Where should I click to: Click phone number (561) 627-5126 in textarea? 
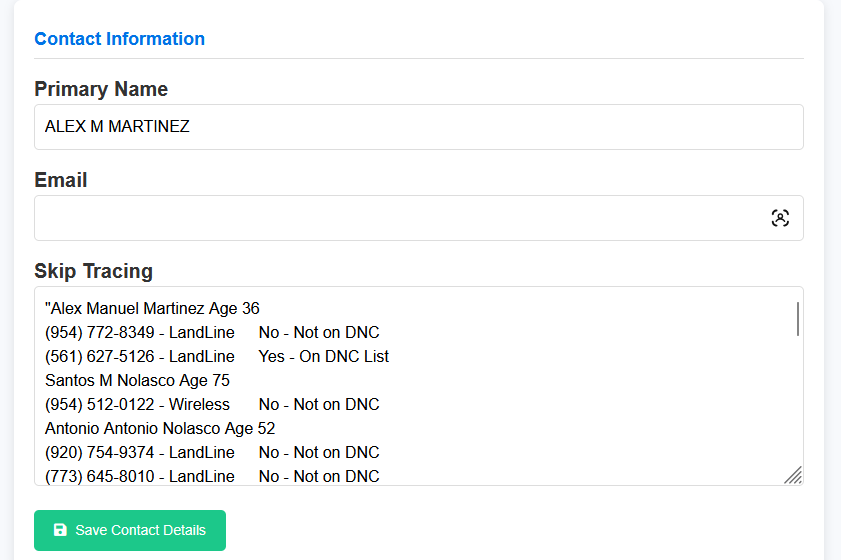click(100, 356)
